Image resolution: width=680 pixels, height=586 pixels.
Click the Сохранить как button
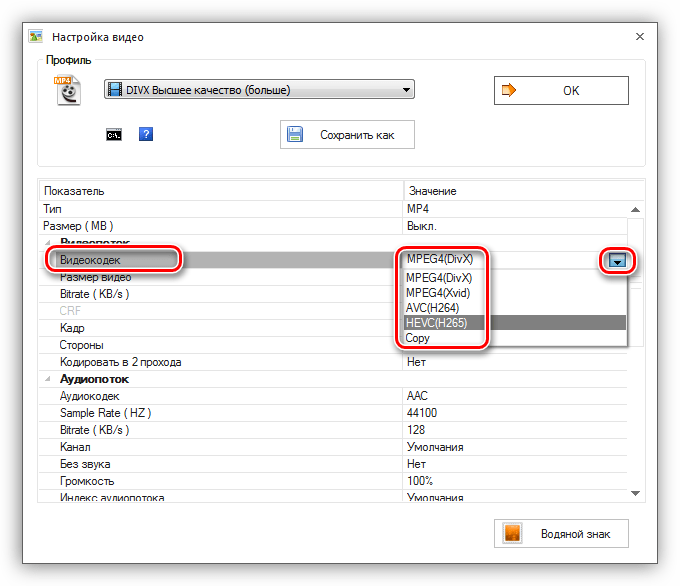347,134
